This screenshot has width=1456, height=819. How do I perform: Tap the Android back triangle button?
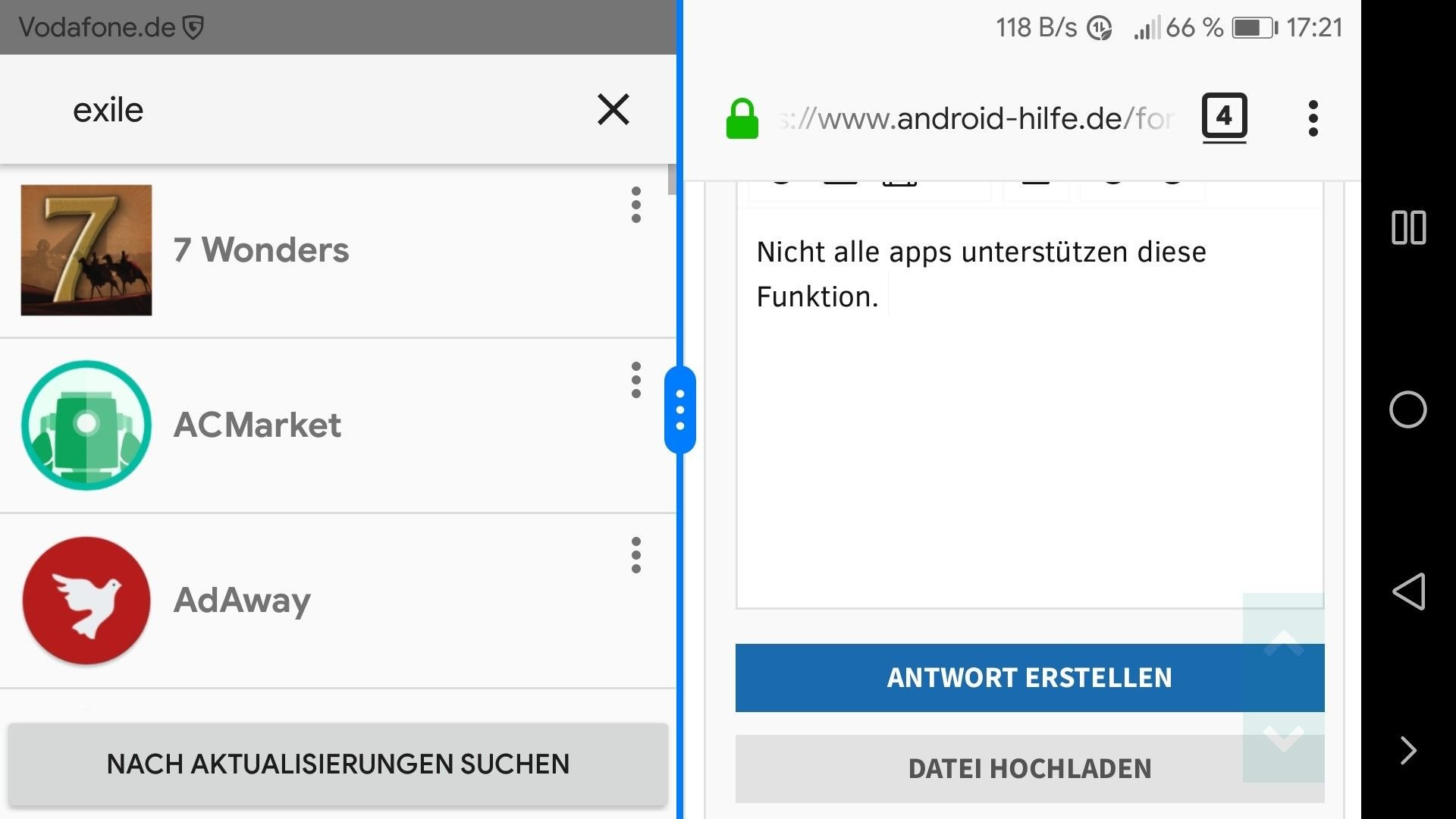click(1408, 591)
